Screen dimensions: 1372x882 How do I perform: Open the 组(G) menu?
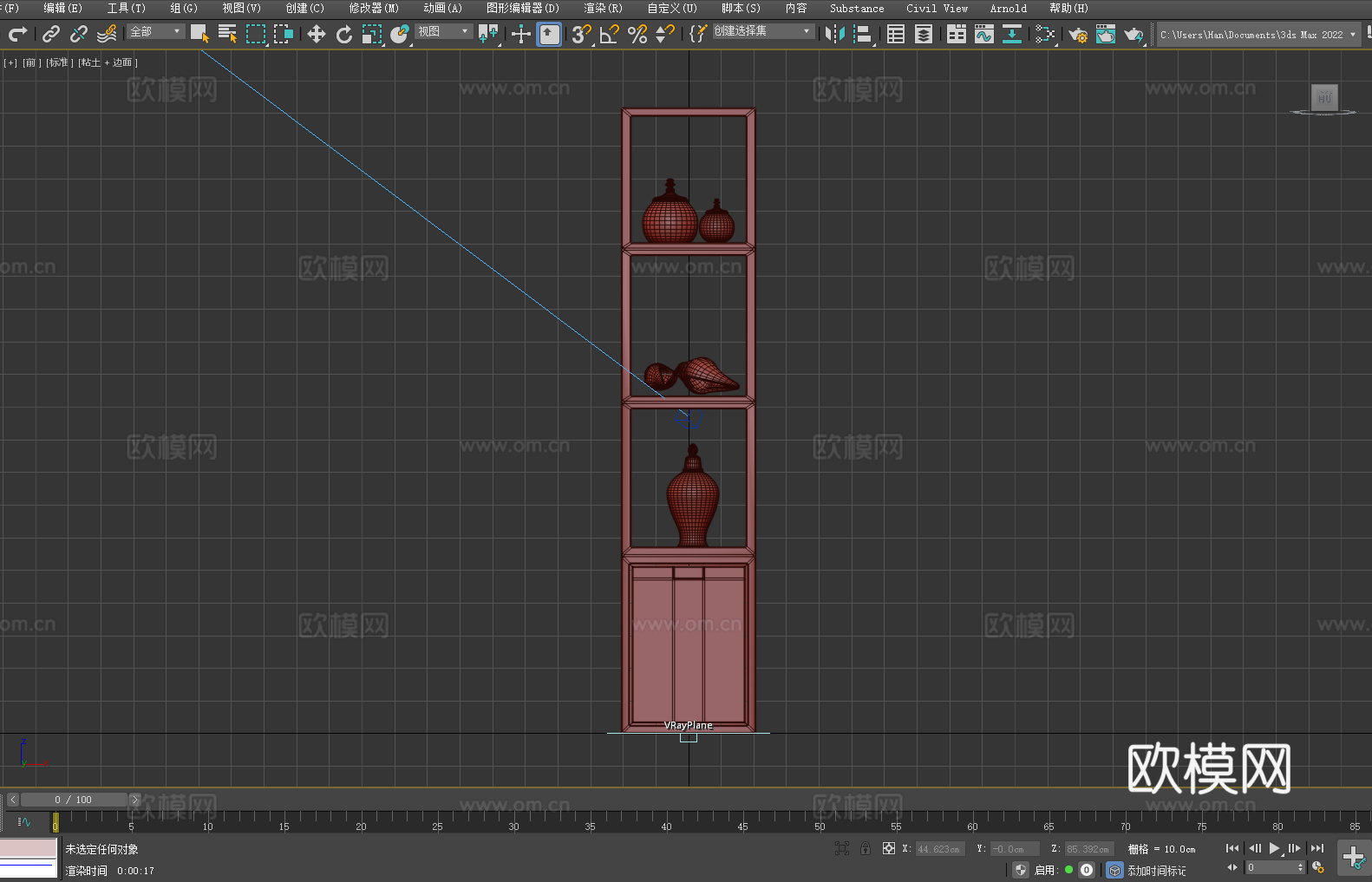coord(184,8)
